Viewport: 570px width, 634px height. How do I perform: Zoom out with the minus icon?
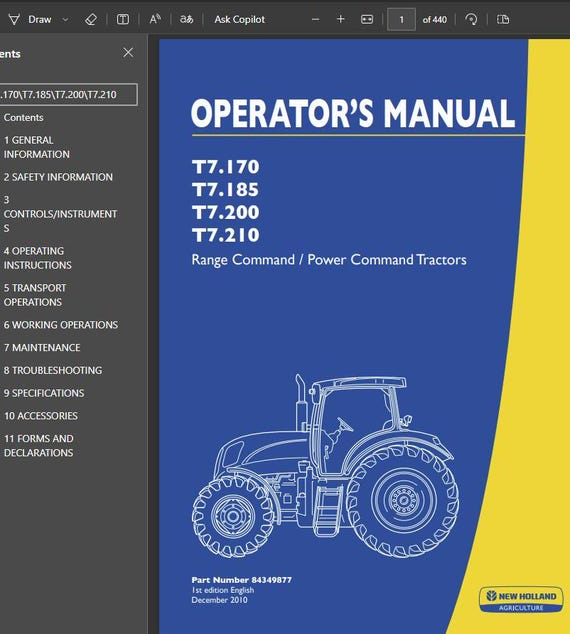[x=316, y=19]
